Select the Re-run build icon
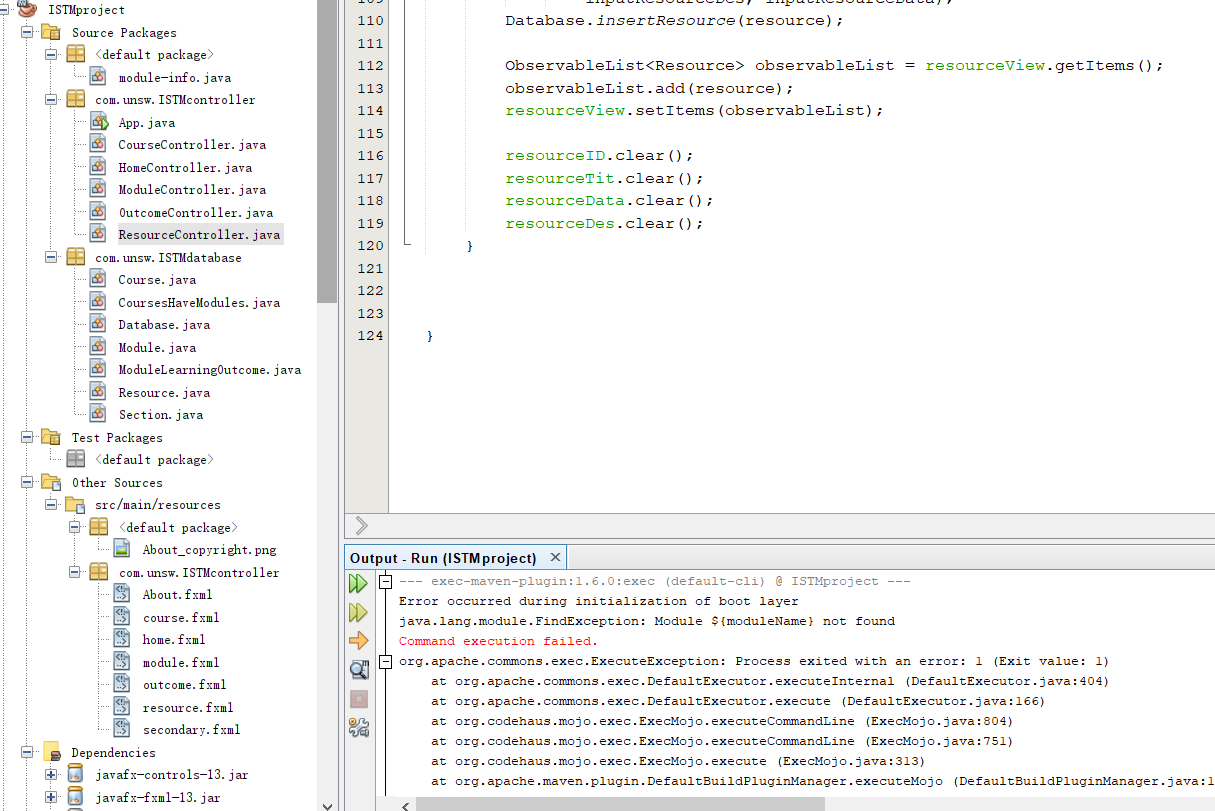 [x=358, y=582]
